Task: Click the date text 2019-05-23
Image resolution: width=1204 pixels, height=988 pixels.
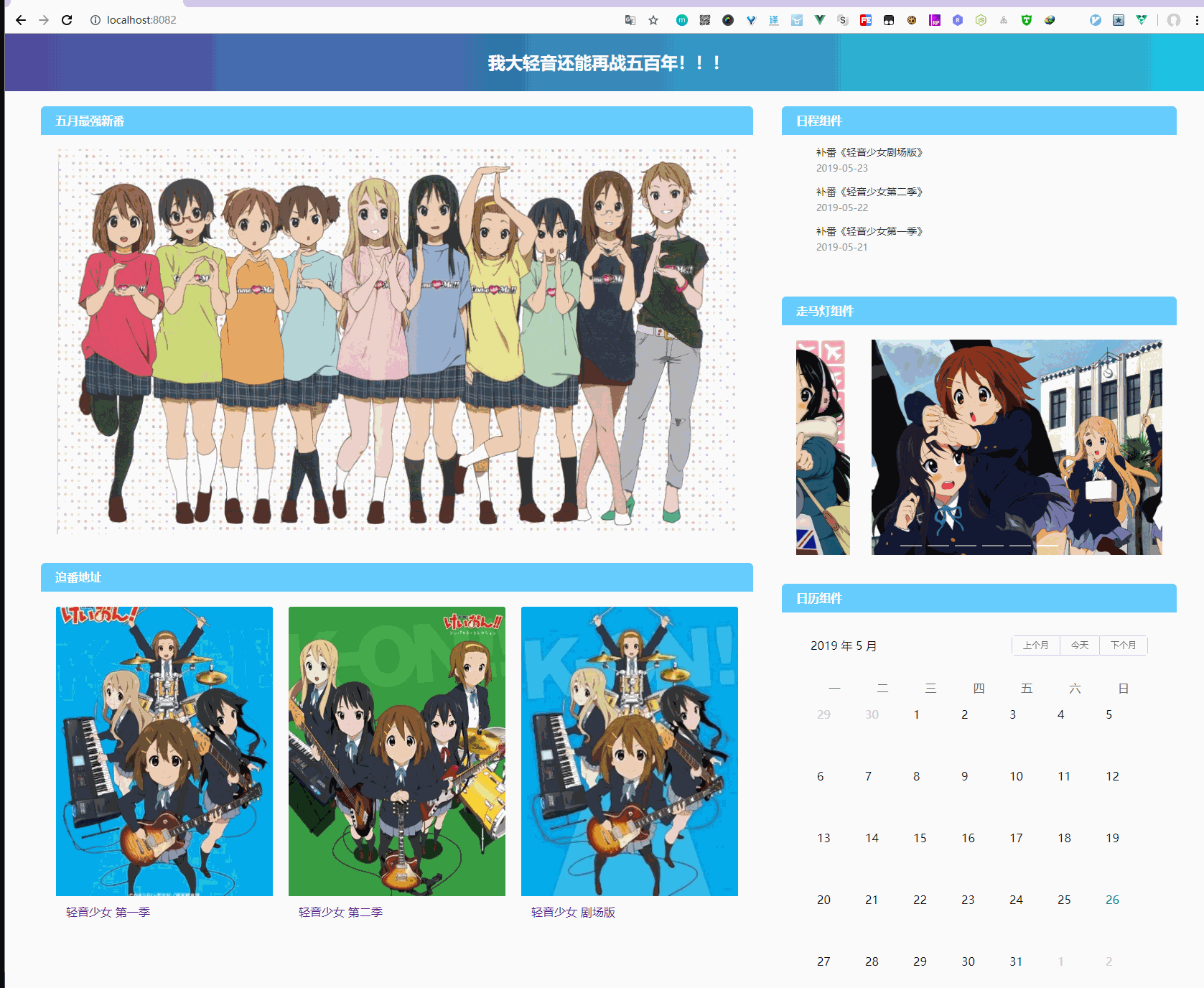Action: tap(842, 168)
